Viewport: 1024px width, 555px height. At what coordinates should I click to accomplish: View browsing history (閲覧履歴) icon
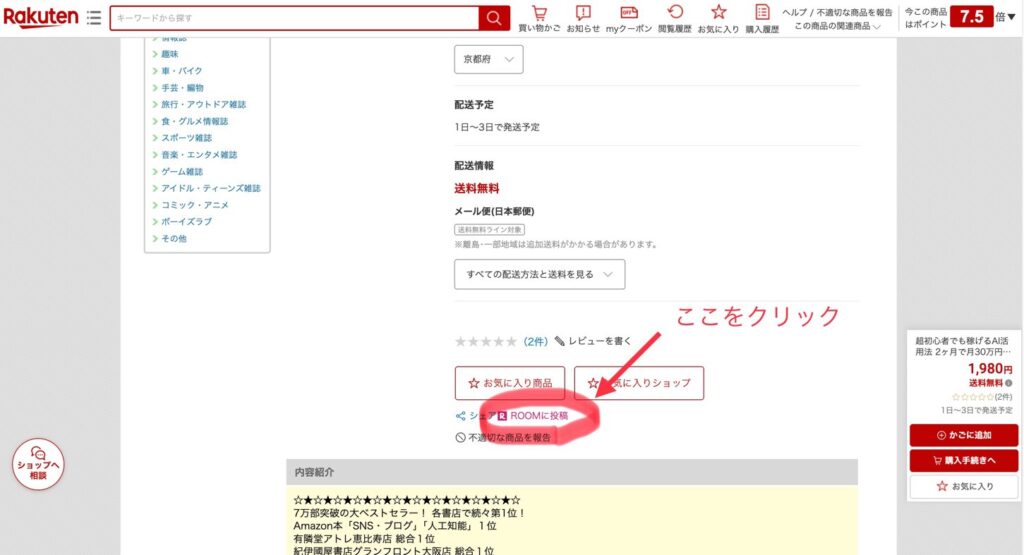[675, 18]
